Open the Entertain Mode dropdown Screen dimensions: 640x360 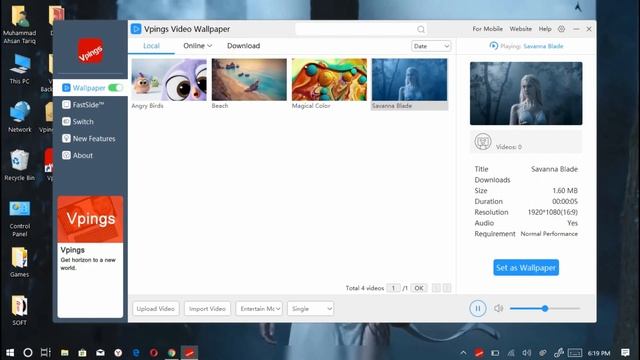(x=259, y=309)
